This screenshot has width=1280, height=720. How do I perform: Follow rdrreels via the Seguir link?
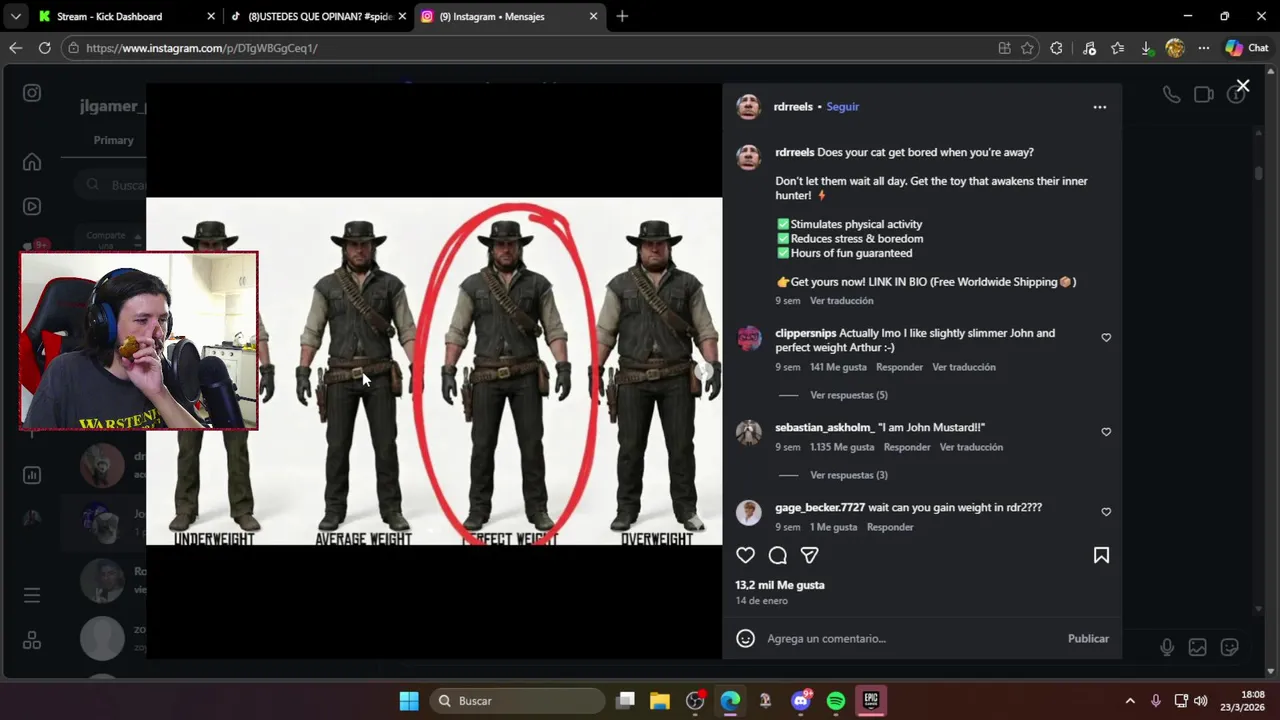pos(842,107)
